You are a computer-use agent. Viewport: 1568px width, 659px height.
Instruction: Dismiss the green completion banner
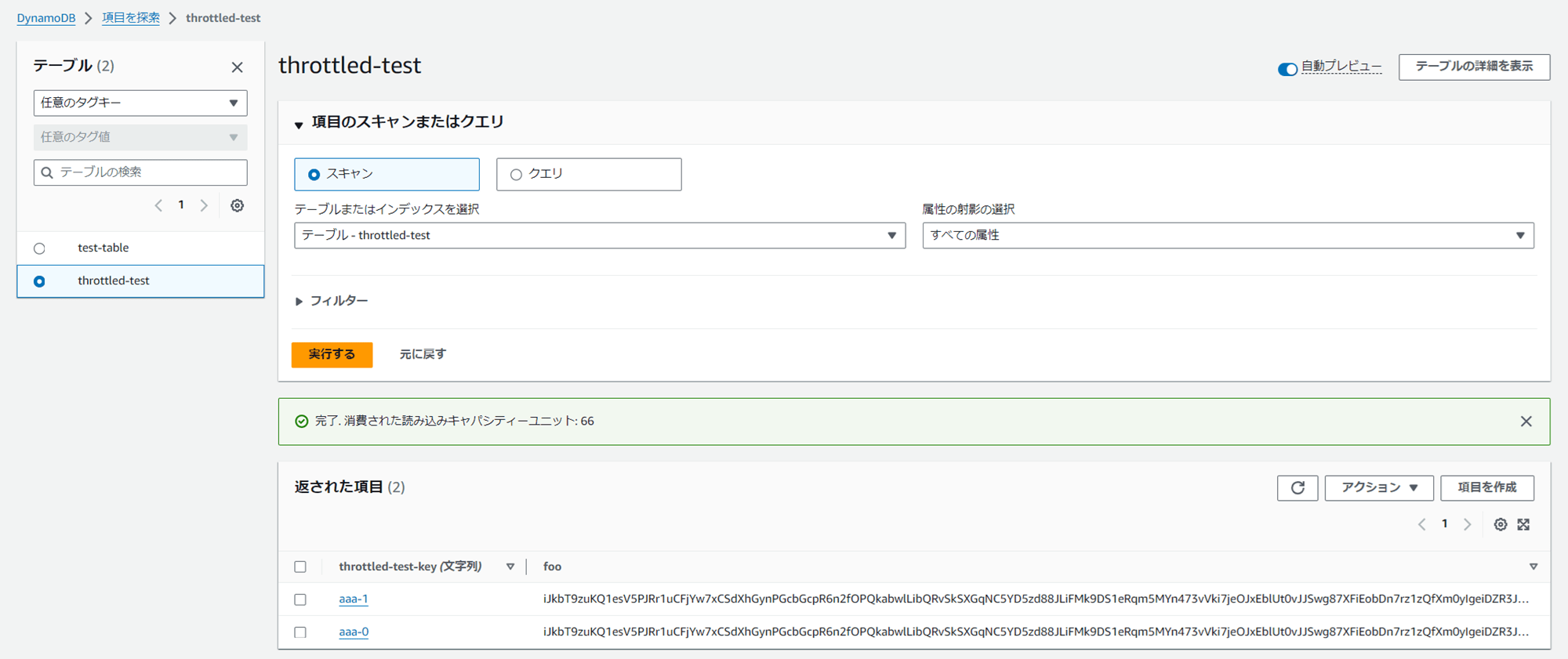pyautogui.click(x=1526, y=422)
